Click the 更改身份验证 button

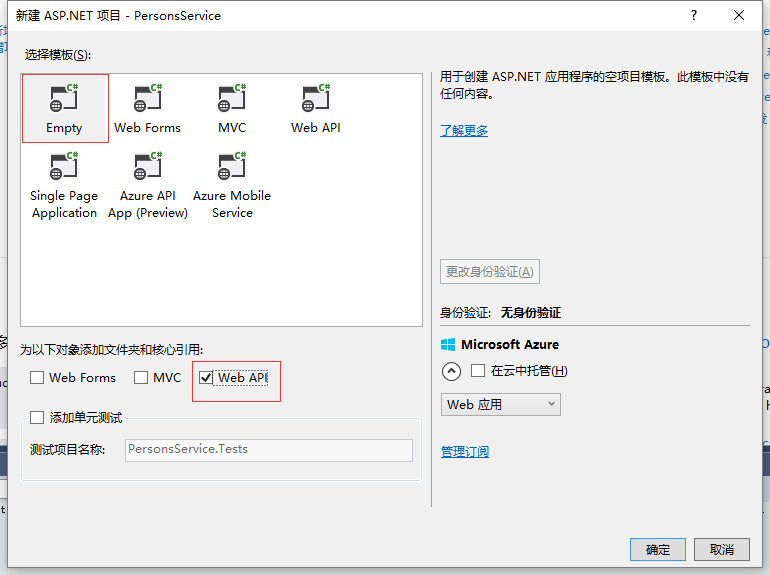[x=490, y=272]
